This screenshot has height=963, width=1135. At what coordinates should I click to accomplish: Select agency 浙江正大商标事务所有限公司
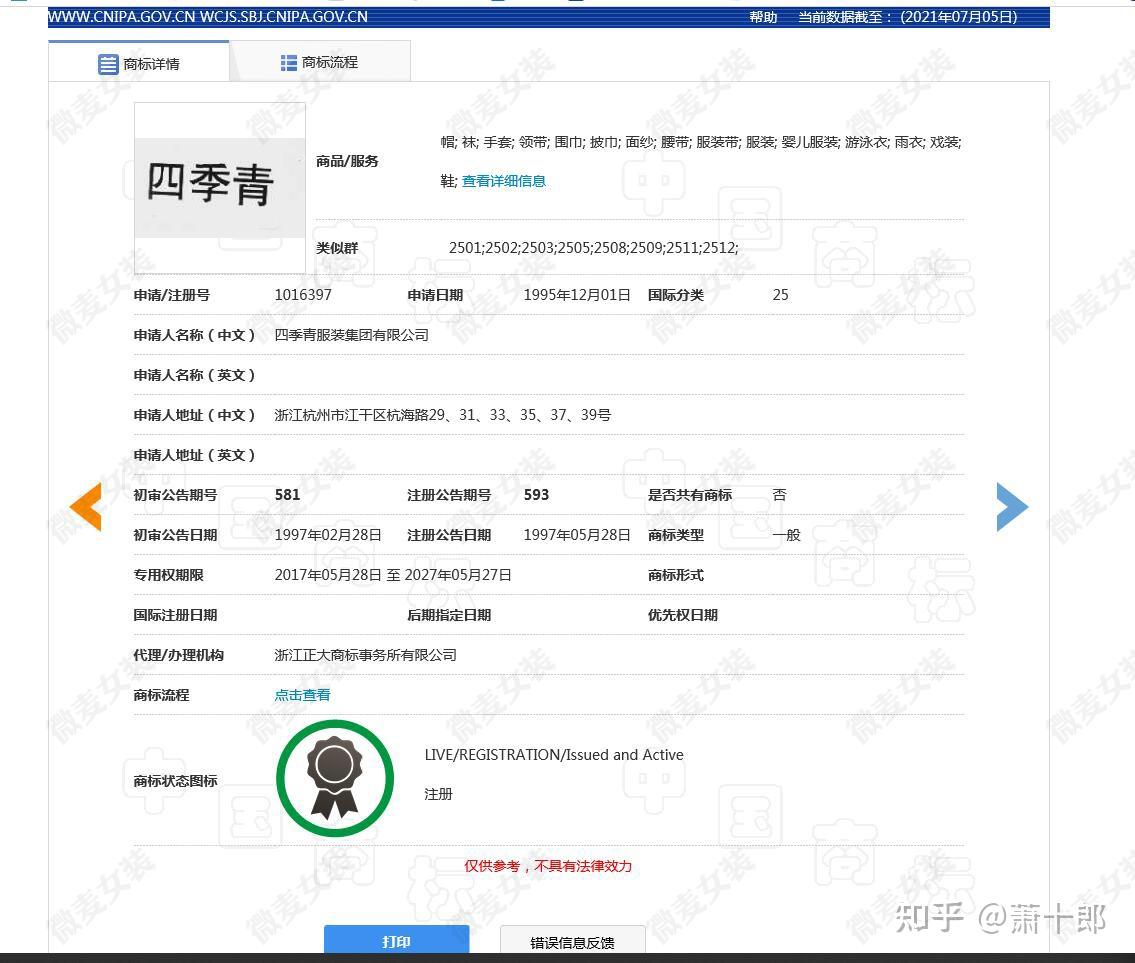(x=366, y=655)
